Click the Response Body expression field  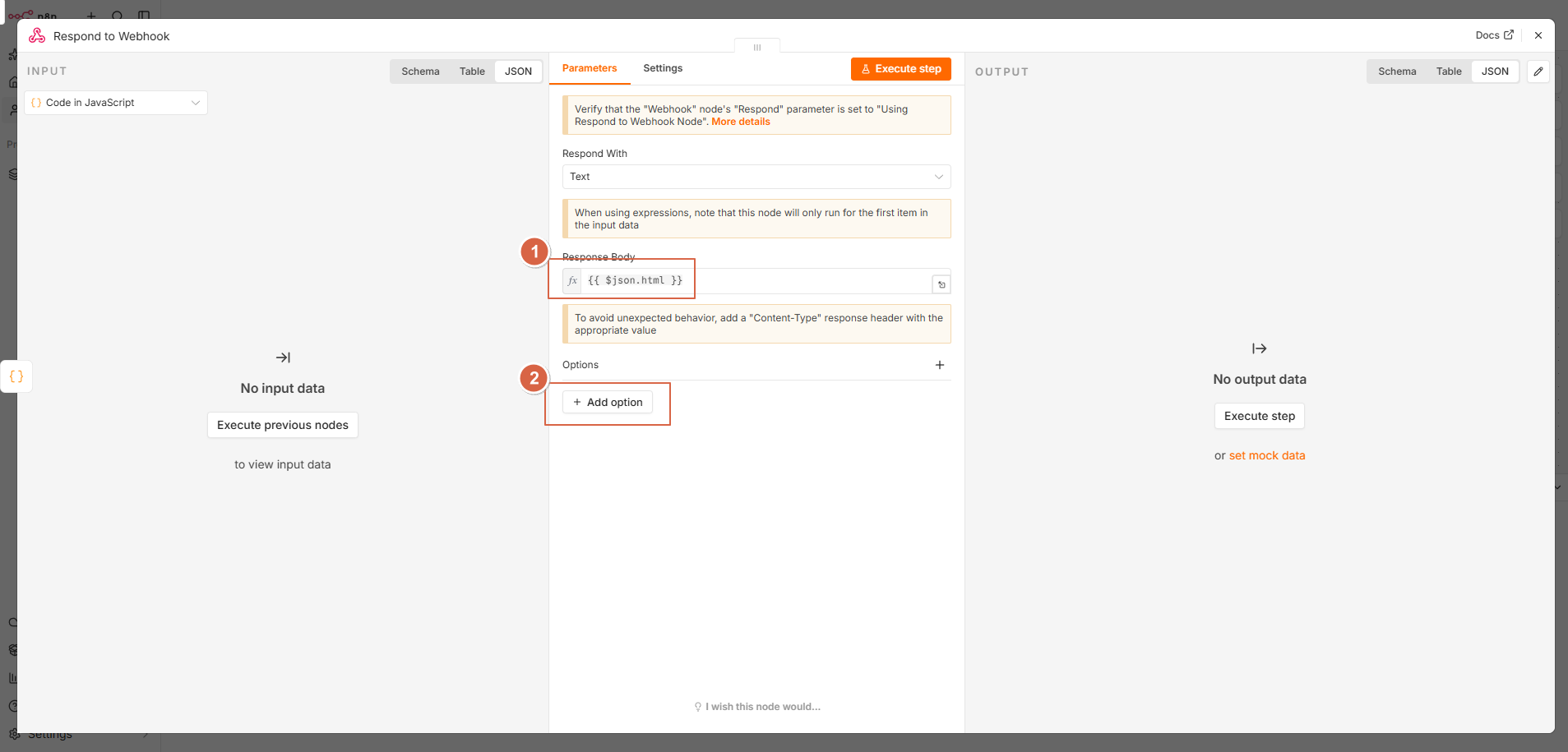[756, 280]
